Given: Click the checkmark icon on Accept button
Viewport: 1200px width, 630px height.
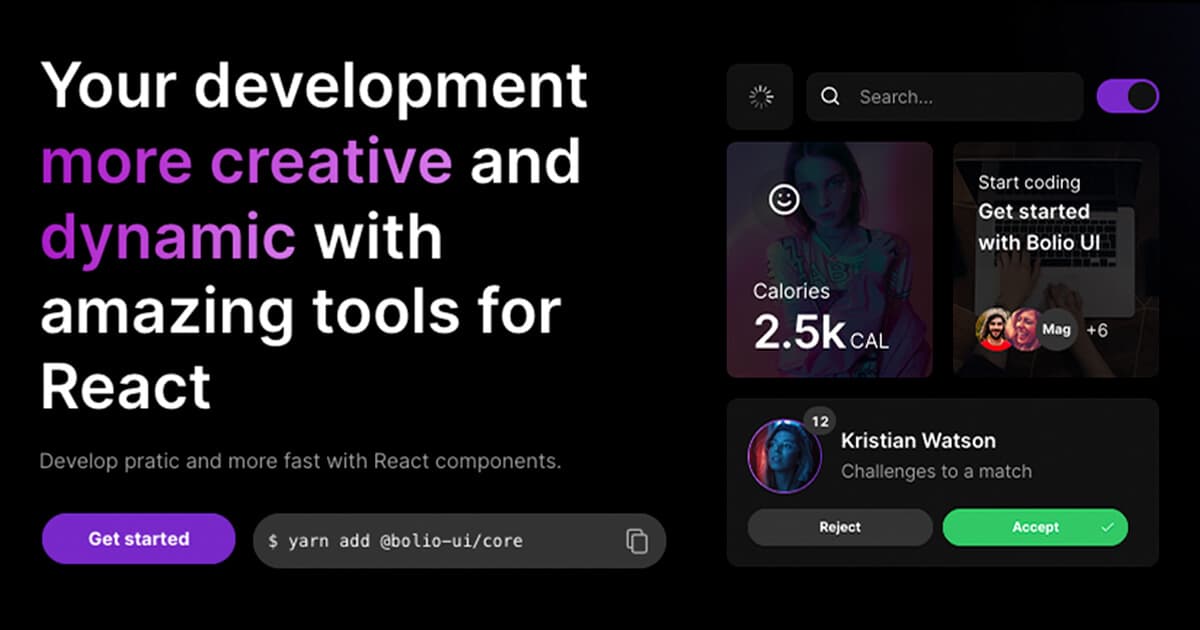Looking at the screenshot, I should [1107, 527].
